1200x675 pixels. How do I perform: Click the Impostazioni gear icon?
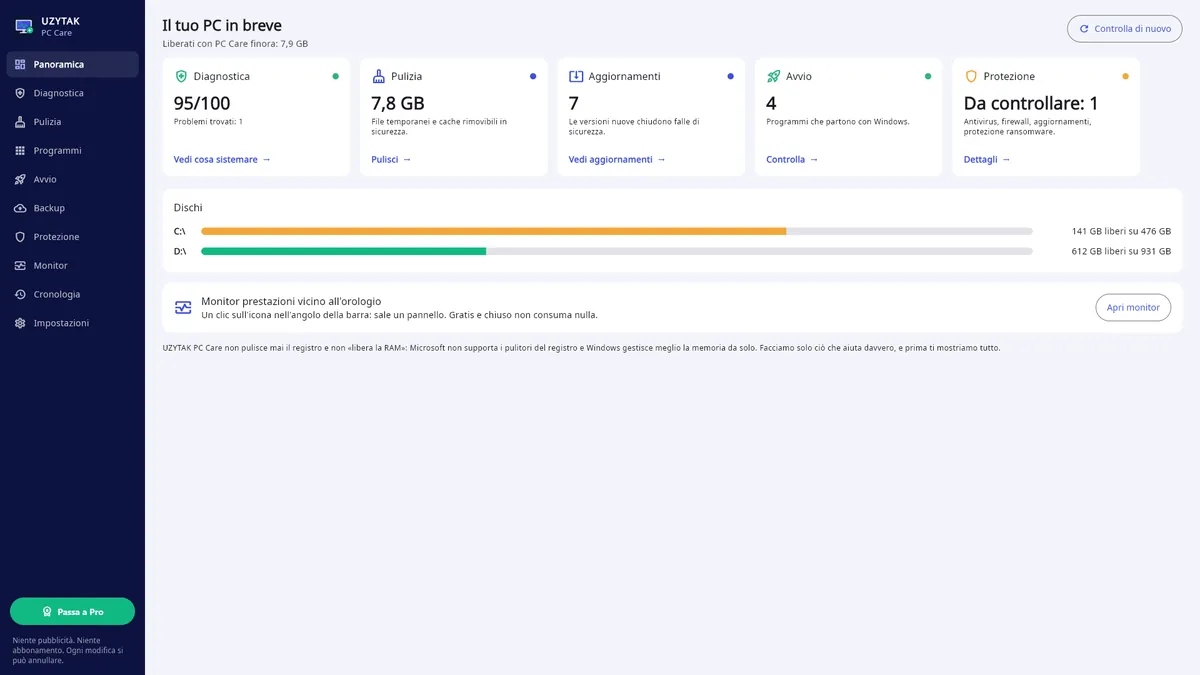click(x=20, y=323)
